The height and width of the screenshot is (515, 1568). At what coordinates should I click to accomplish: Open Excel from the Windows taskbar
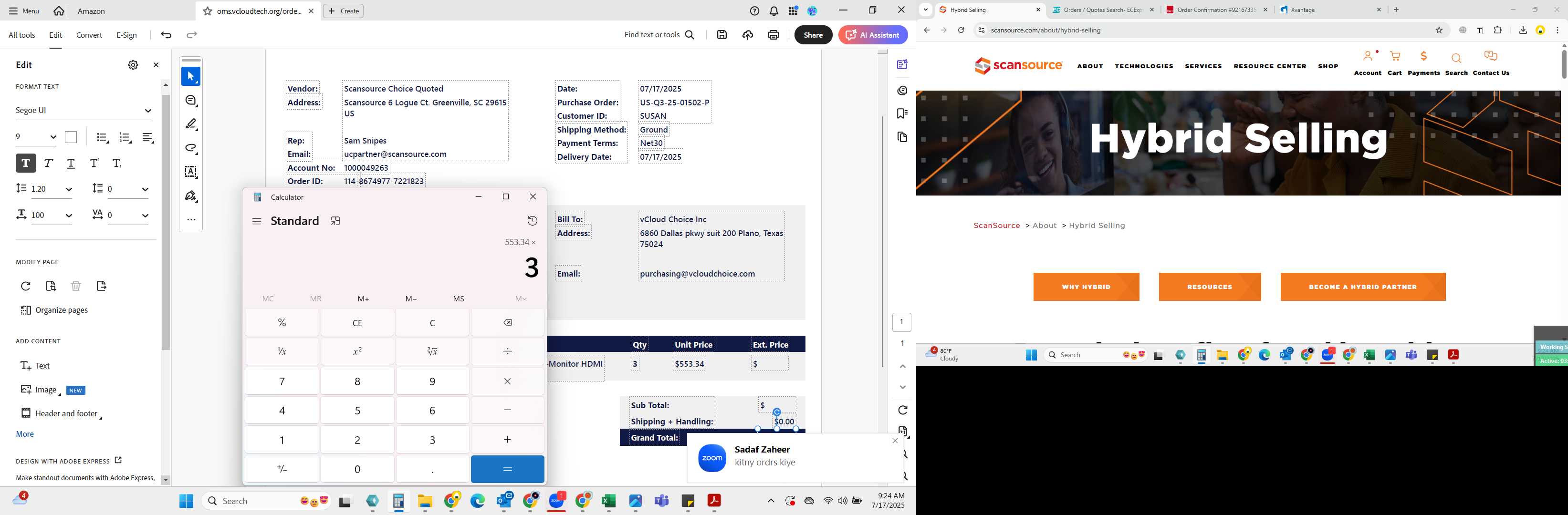tap(609, 501)
